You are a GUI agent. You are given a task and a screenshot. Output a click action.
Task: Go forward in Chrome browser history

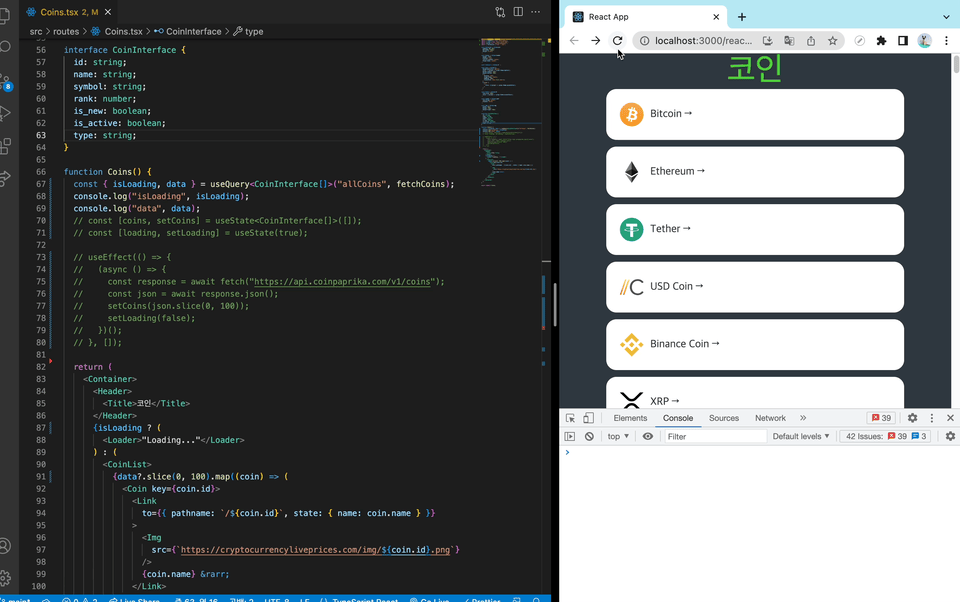(x=596, y=40)
